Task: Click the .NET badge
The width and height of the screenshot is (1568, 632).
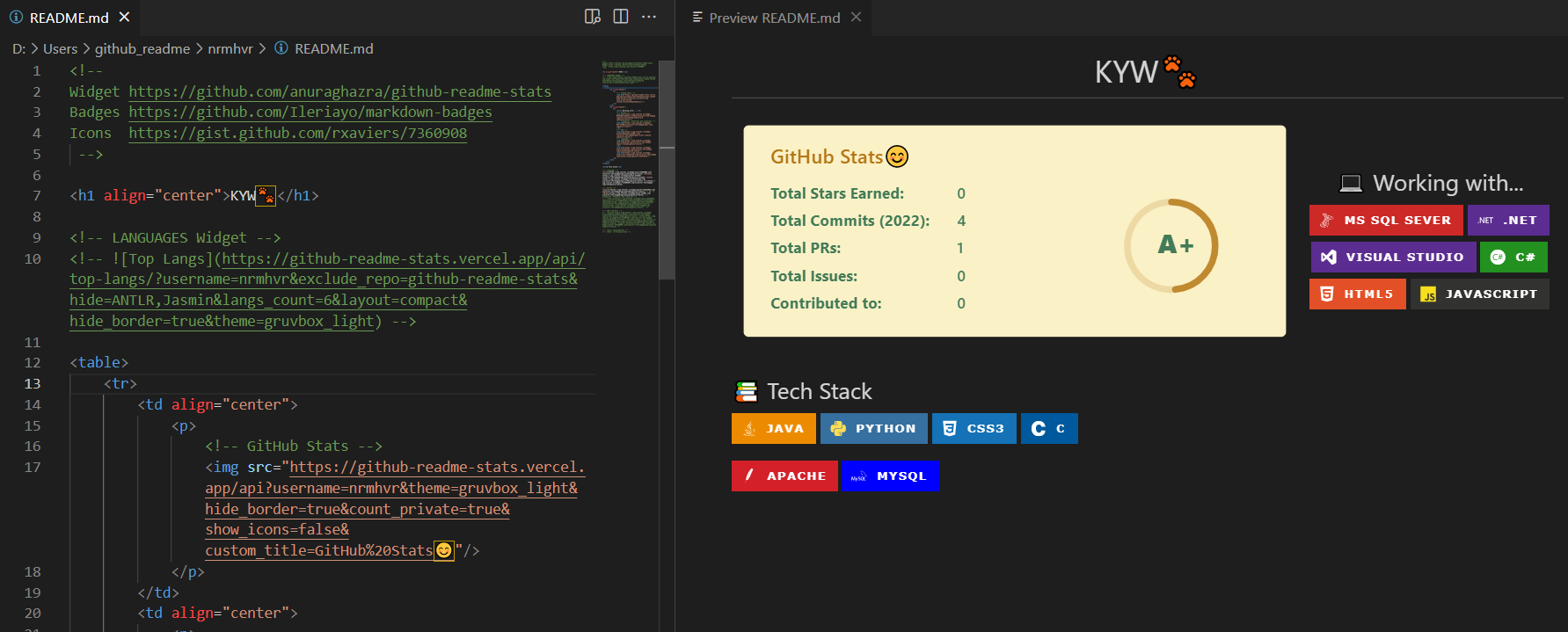Action: [1508, 220]
